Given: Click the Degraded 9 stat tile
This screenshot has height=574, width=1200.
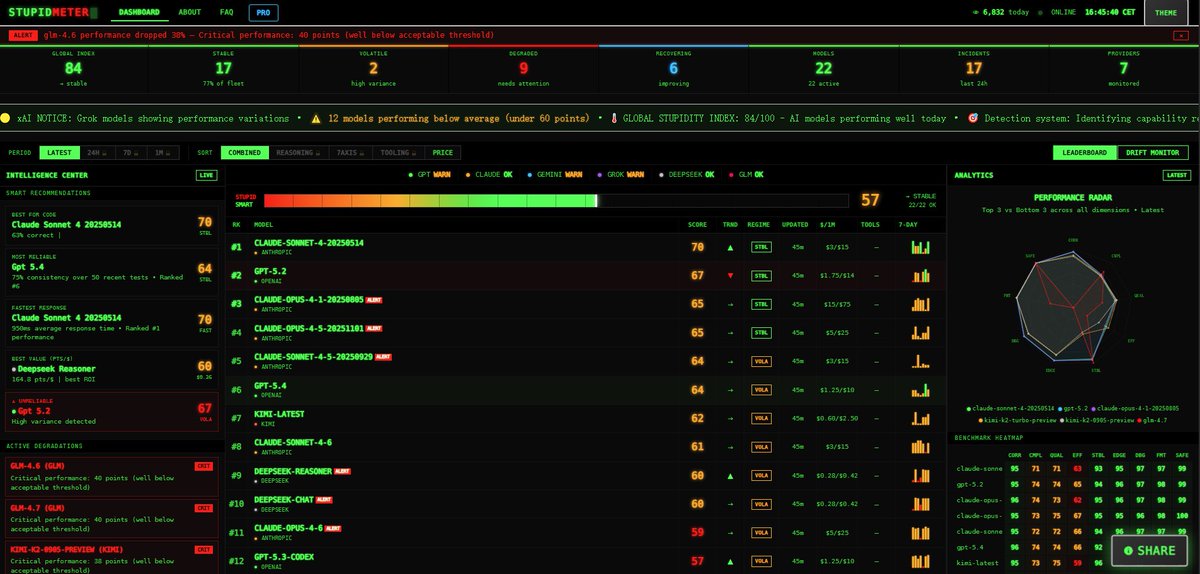Looking at the screenshot, I should (523, 71).
